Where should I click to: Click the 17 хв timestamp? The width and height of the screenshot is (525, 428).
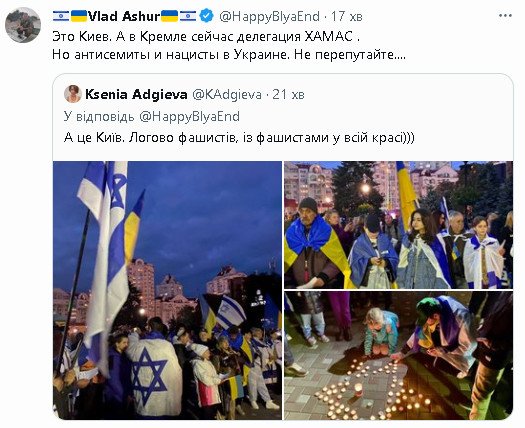point(347,16)
